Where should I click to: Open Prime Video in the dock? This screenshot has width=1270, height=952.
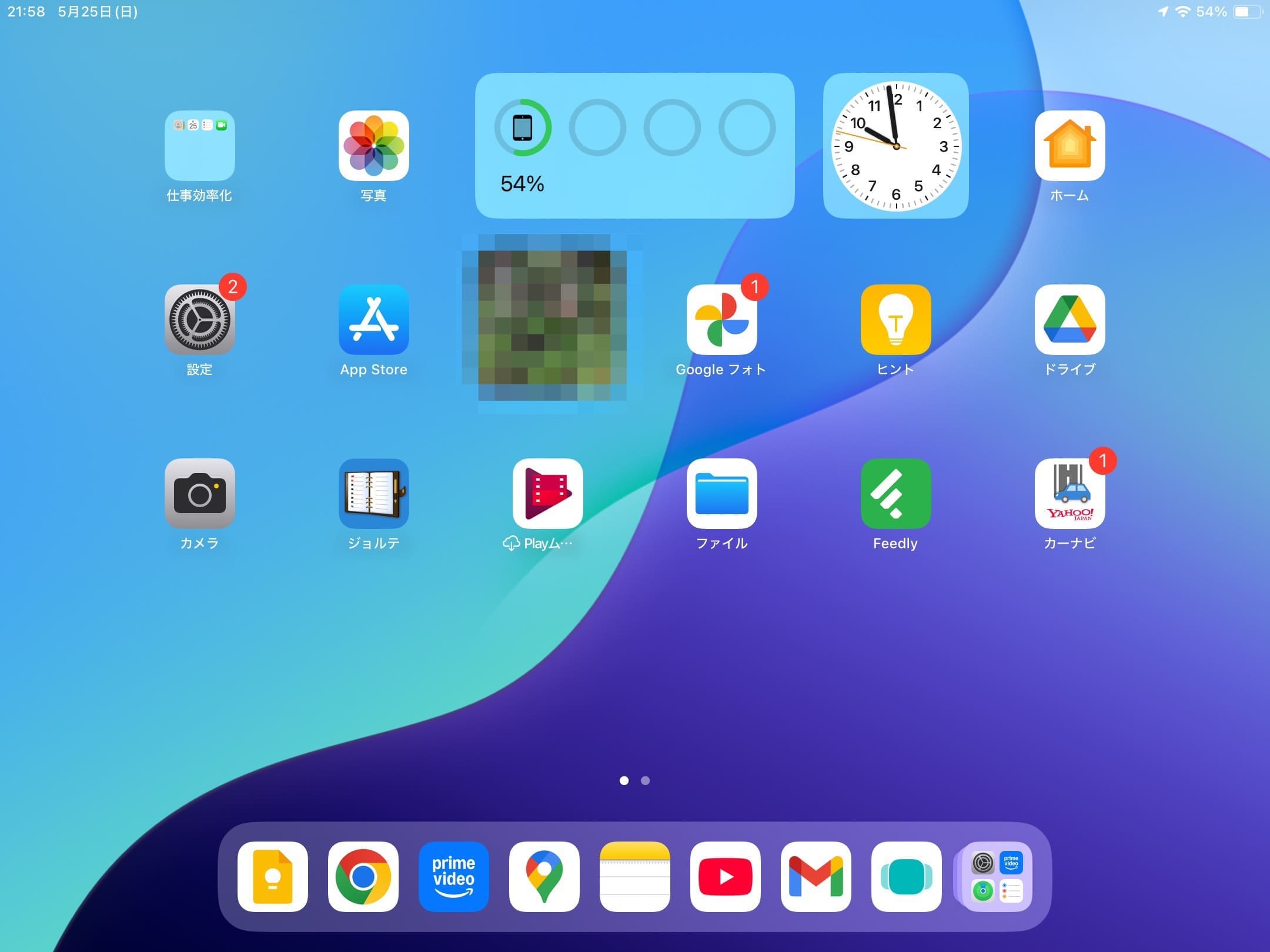click(454, 877)
